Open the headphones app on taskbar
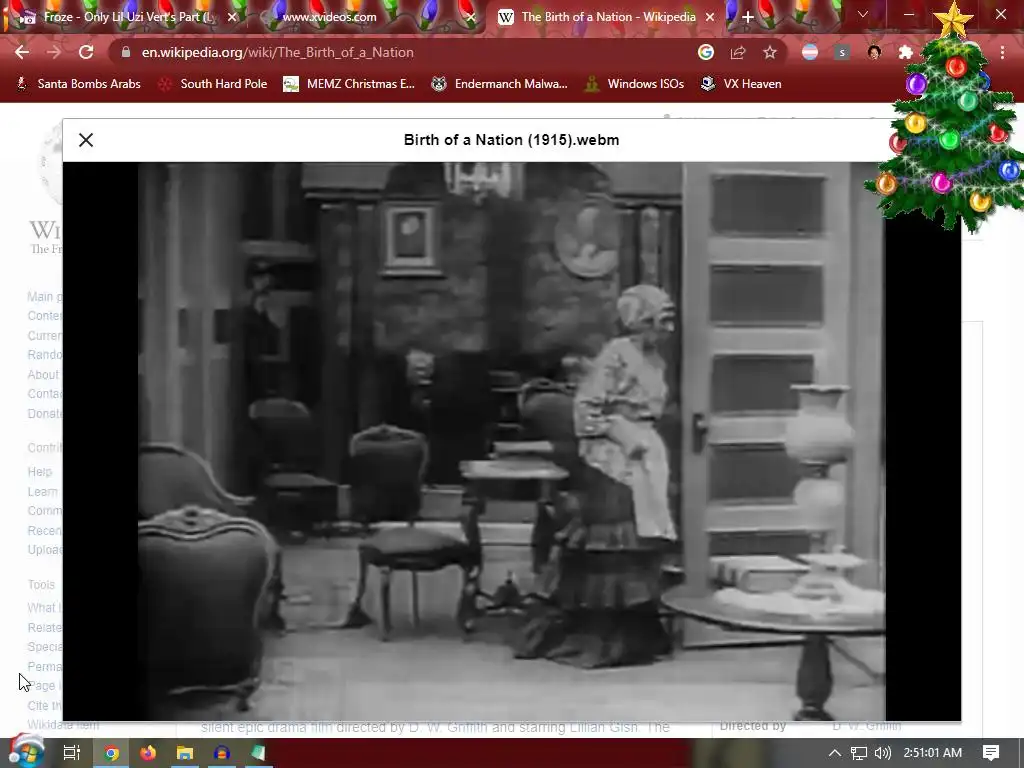Viewport: 1024px width, 768px height. (221, 753)
